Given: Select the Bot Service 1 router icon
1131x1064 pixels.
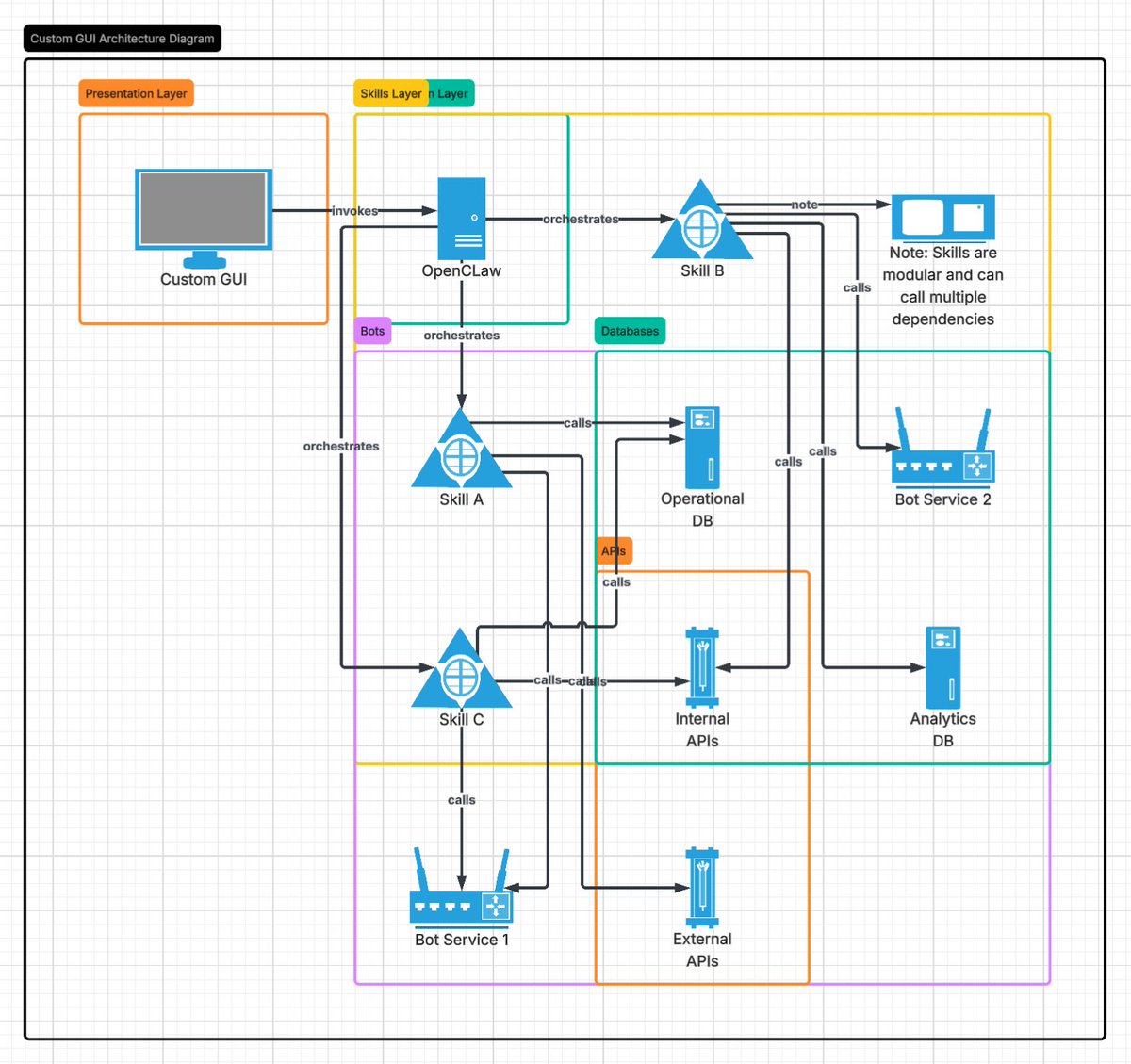Looking at the screenshot, I should click(x=462, y=886).
